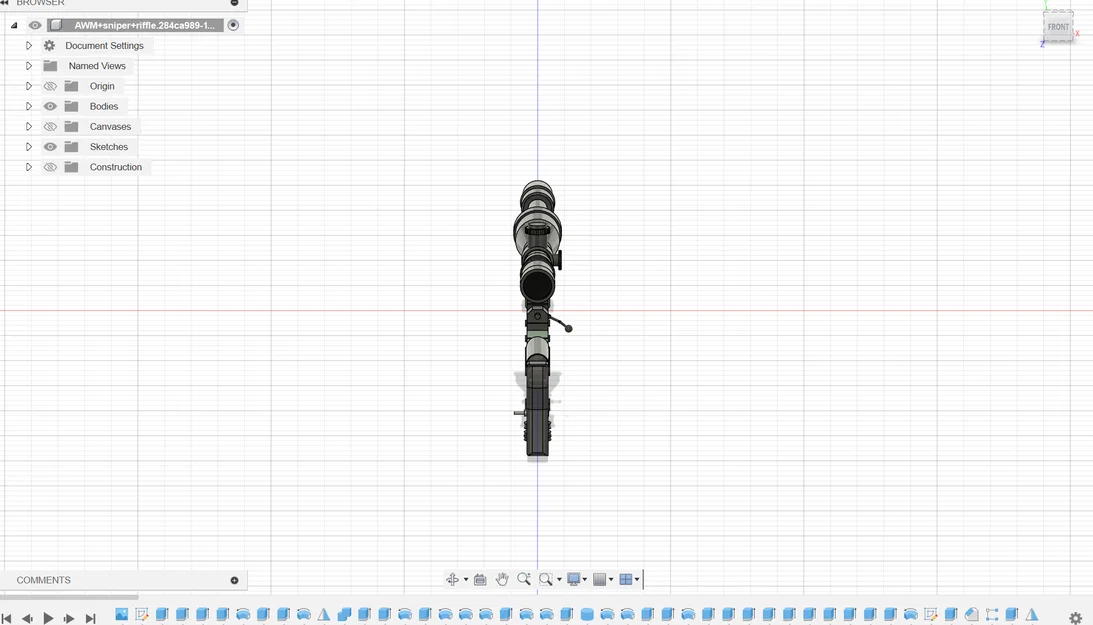This screenshot has height=625, width=1093.
Task: Expand the Named Views folder
Action: point(28,66)
